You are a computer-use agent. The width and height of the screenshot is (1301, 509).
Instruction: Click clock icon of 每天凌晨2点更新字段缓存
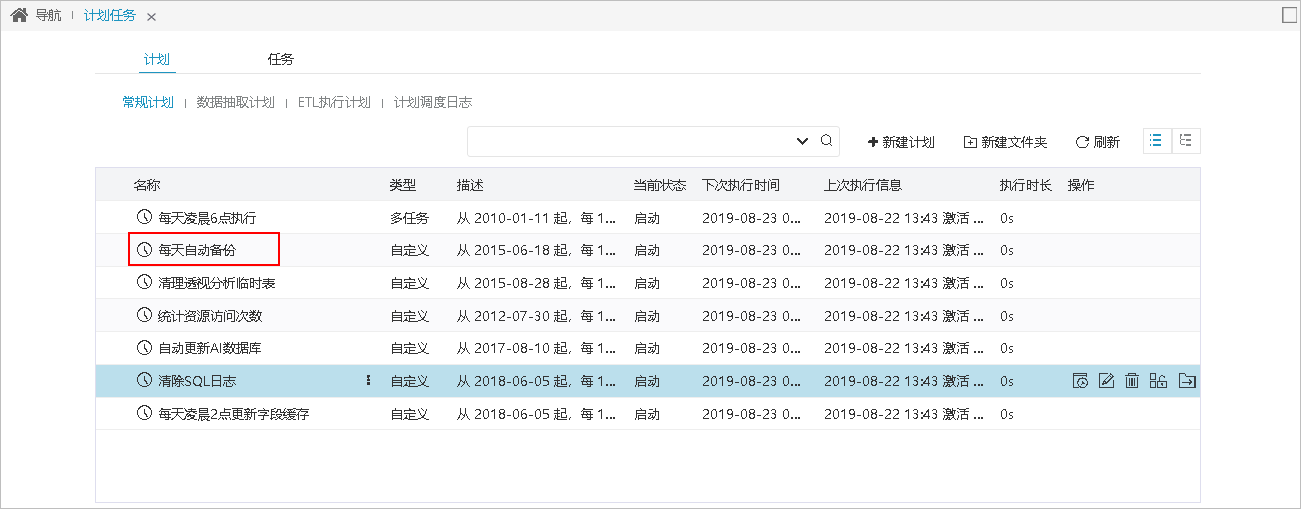(143, 412)
